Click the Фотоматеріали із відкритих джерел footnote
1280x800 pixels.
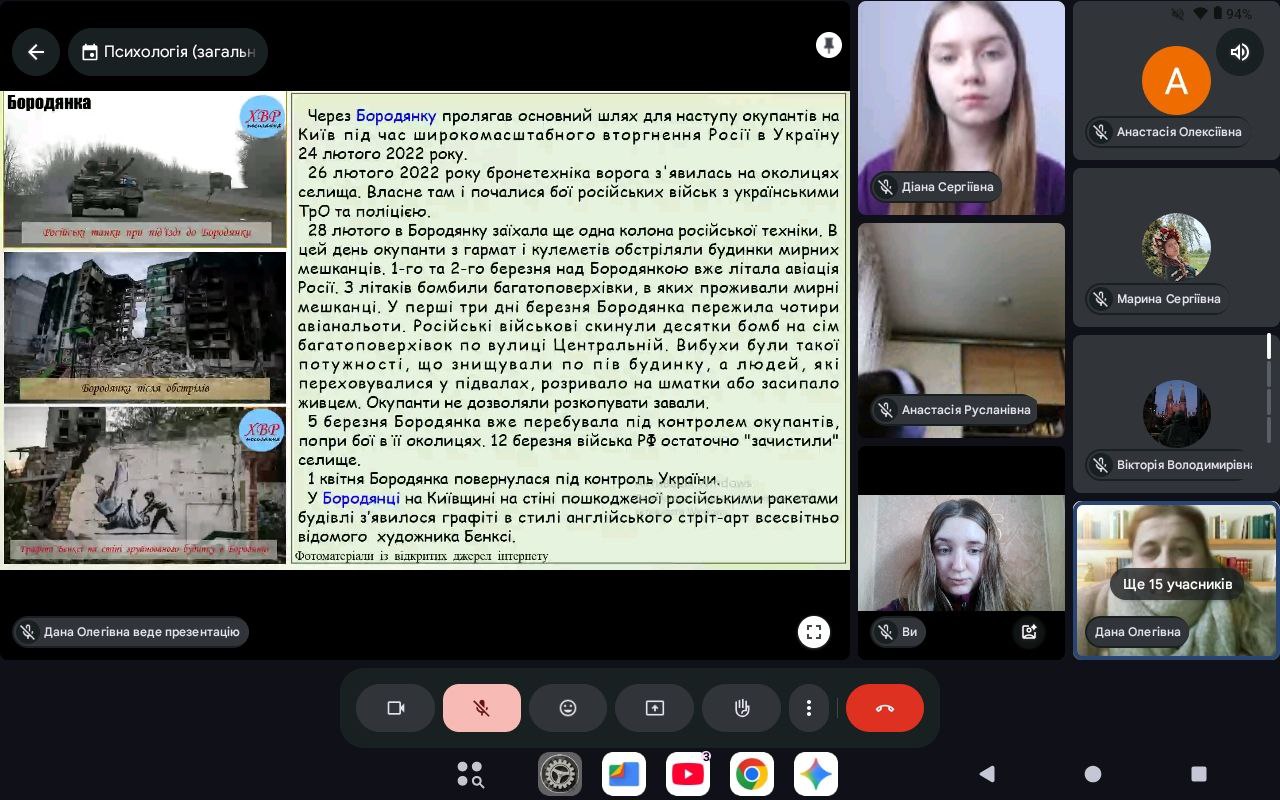[x=422, y=556]
